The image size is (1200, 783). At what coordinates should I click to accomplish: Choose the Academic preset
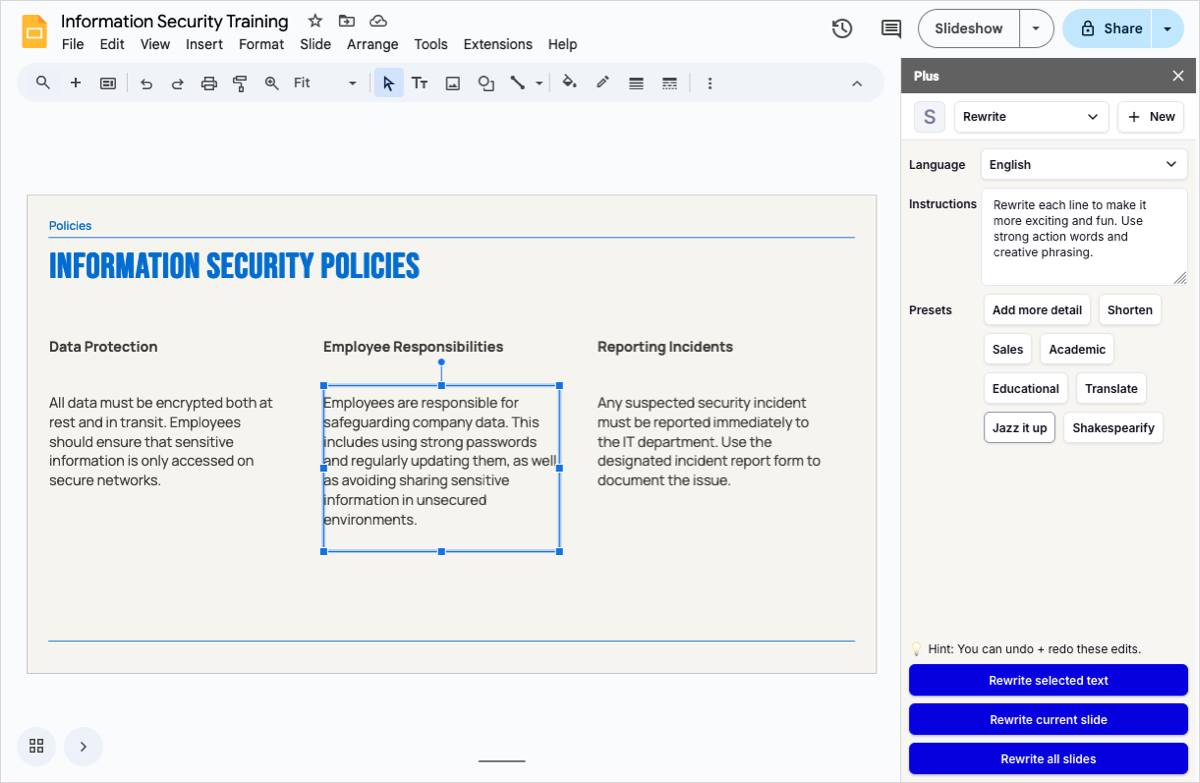click(x=1077, y=349)
